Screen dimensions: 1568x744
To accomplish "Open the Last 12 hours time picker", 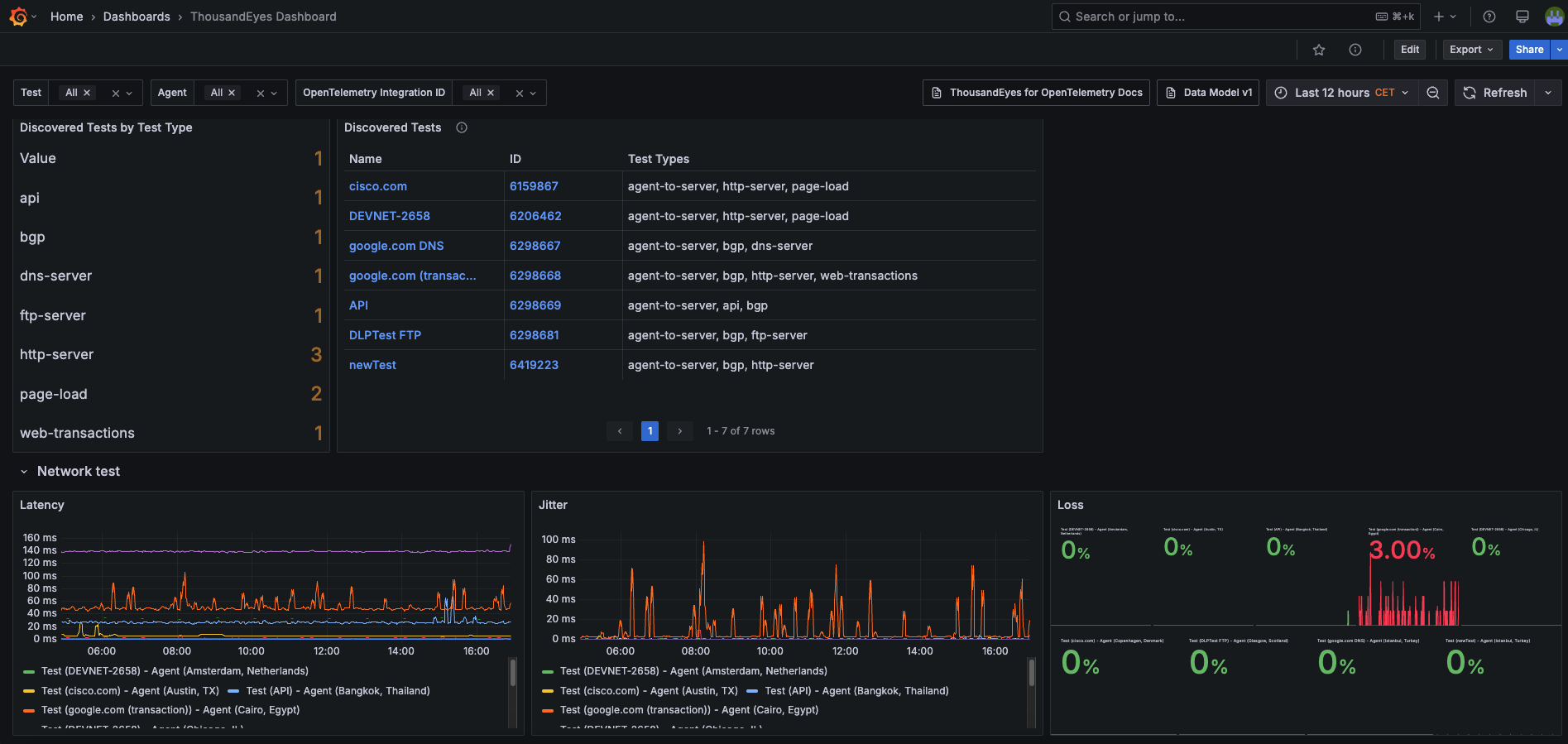I will [1342, 93].
